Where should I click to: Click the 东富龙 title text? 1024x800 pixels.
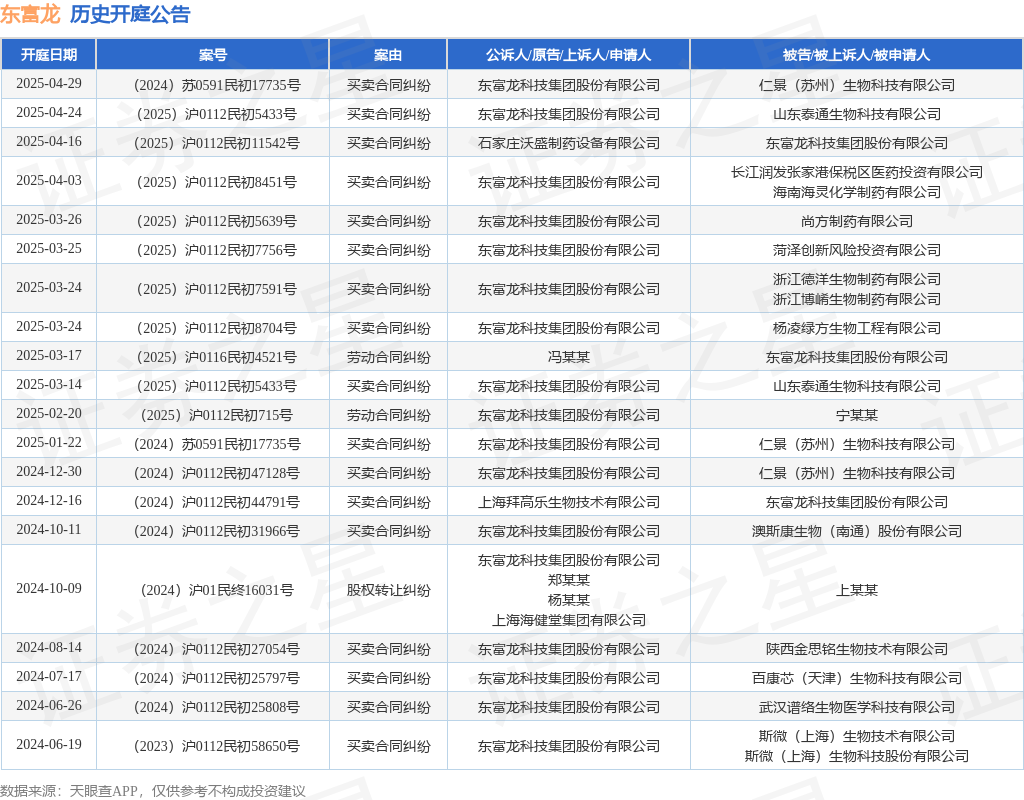30,14
